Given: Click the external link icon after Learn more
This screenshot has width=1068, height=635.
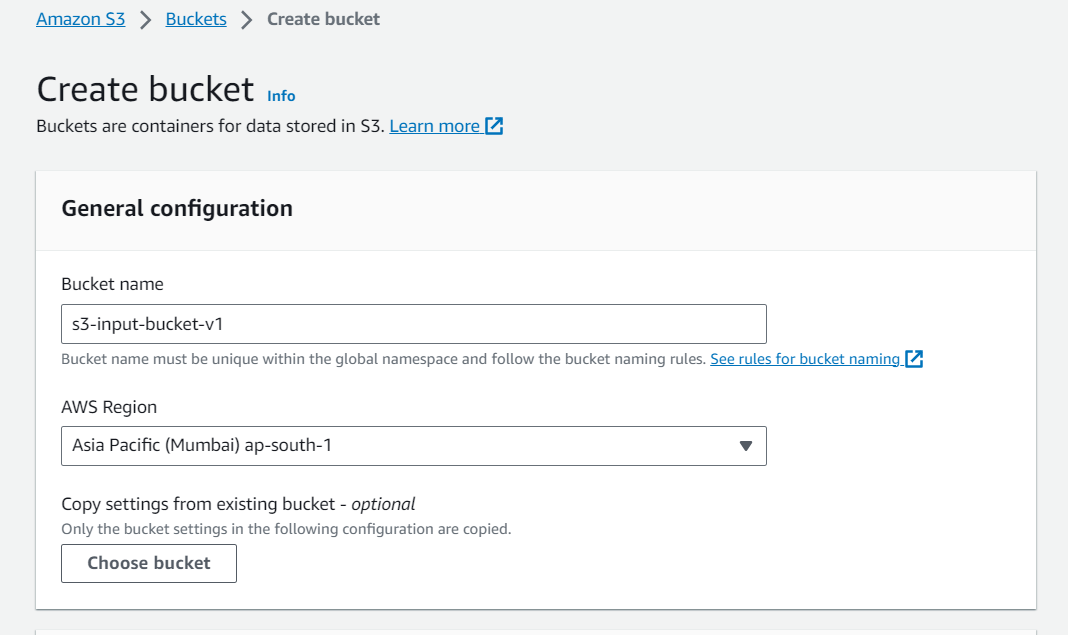Looking at the screenshot, I should (494, 126).
